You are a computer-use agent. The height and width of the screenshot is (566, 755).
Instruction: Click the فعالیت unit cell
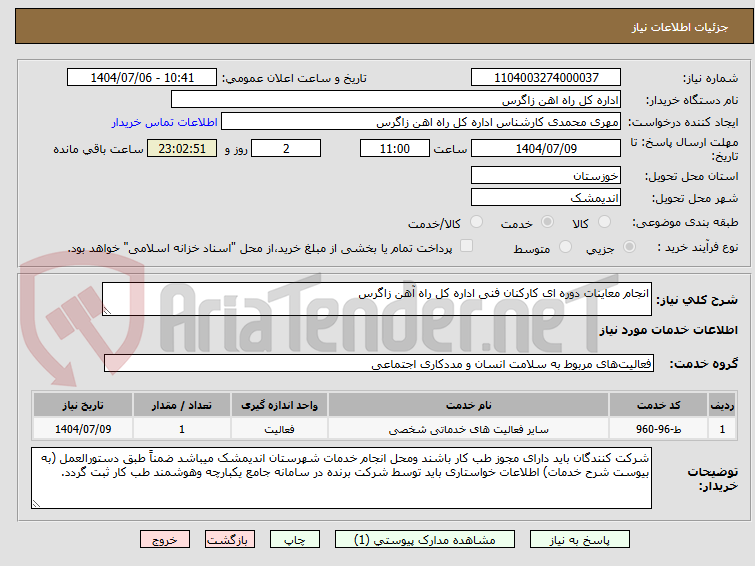(279, 429)
